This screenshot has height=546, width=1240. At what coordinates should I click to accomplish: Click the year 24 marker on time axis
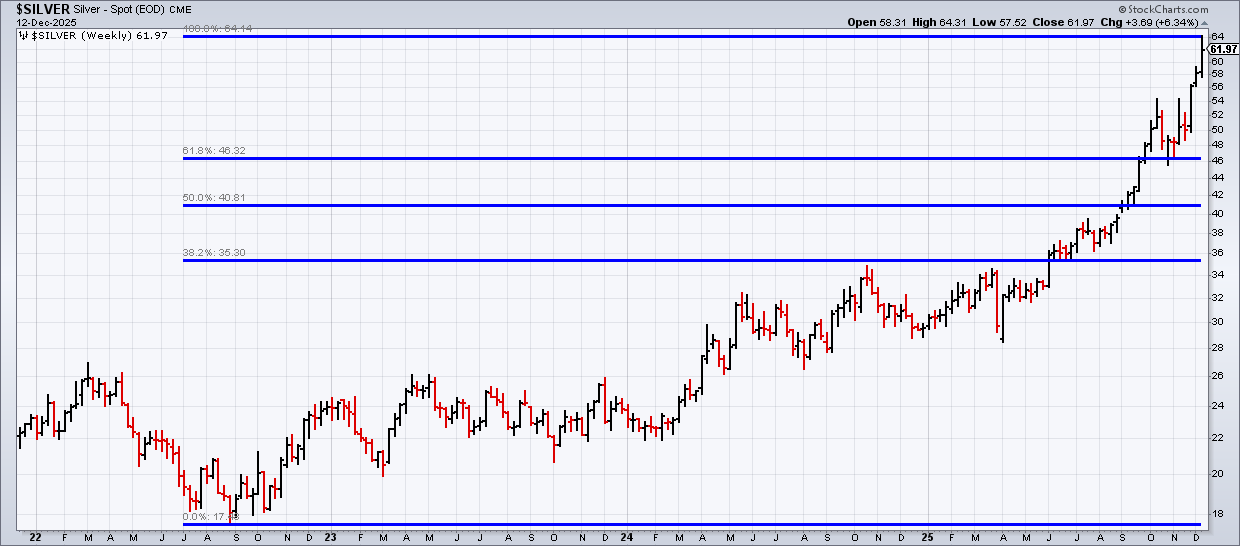[626, 537]
